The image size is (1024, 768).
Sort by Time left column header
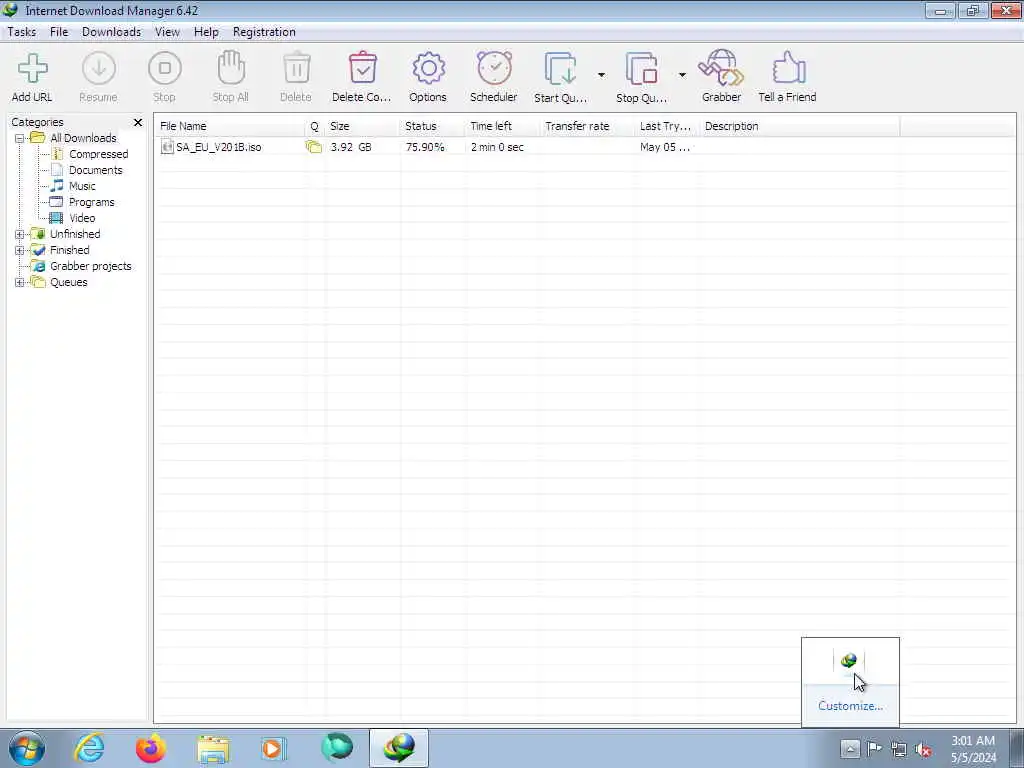(x=502, y=126)
